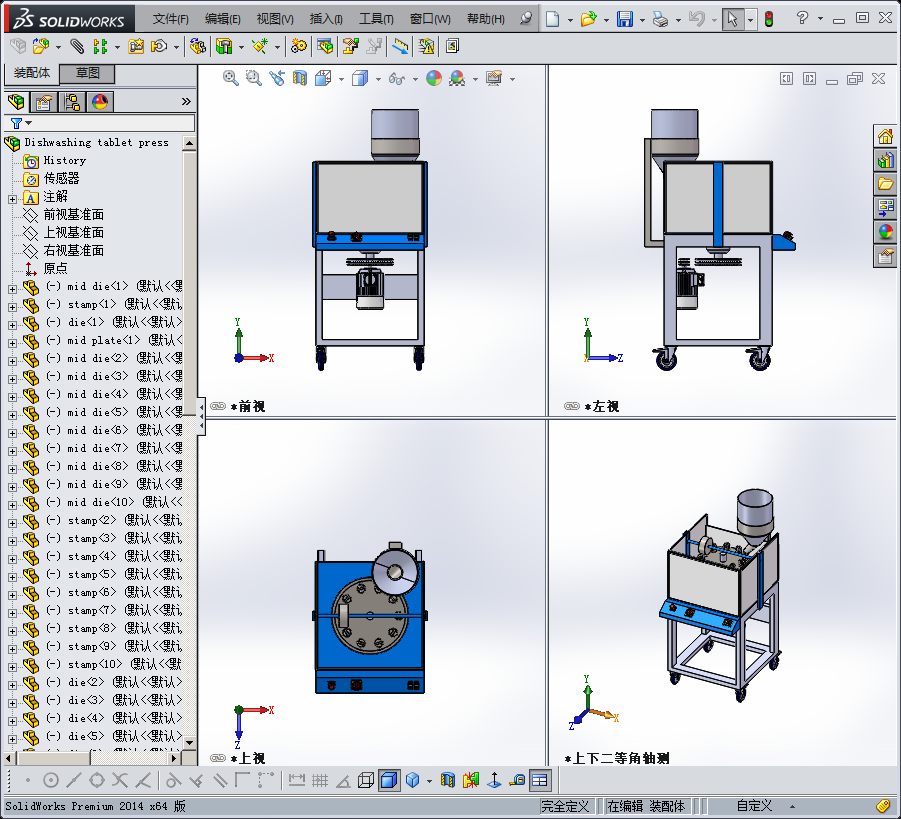
Task: Click the FeatureManager design tree tab icon
Action: pyautogui.click(x=16, y=102)
